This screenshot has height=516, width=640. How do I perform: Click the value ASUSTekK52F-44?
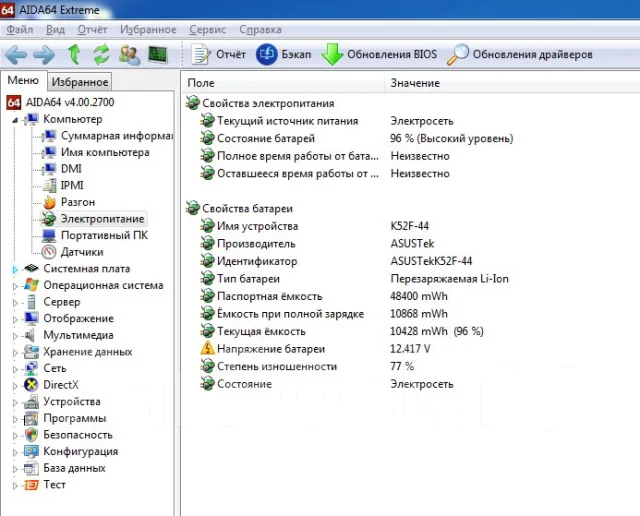pyautogui.click(x=431, y=261)
